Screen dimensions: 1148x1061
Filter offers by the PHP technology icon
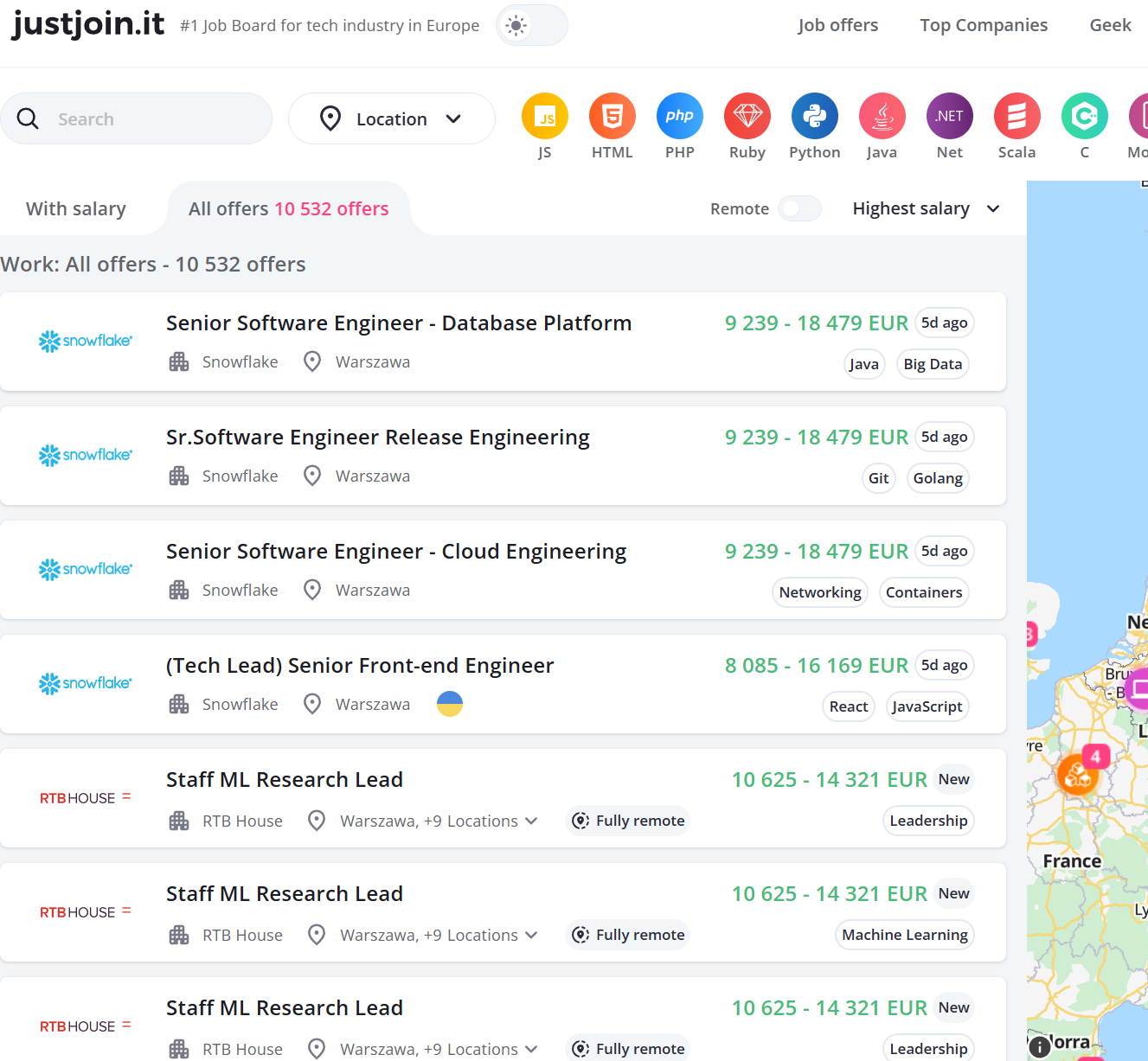[x=679, y=116]
